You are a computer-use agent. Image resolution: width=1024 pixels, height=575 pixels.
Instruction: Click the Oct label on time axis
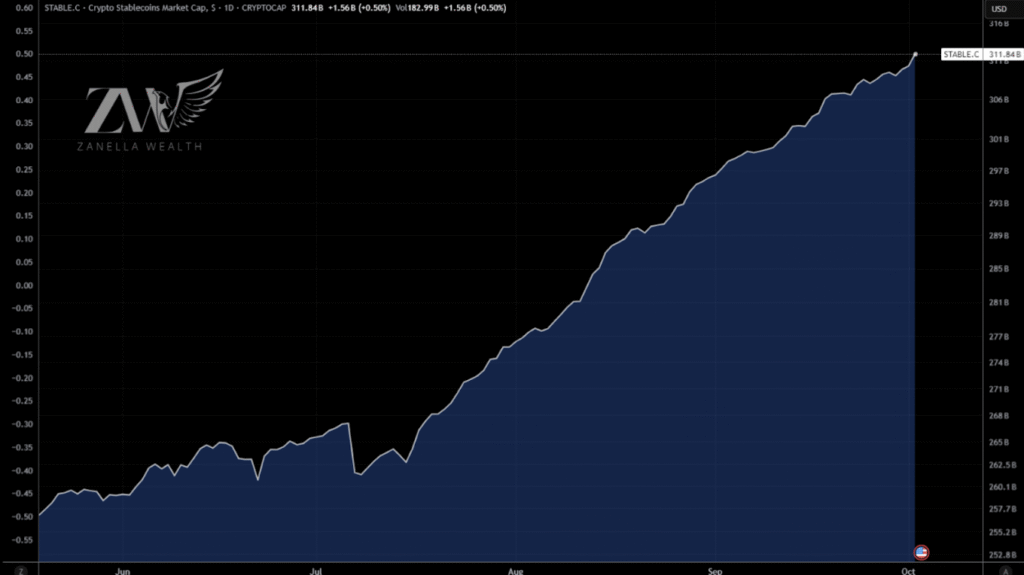tap(905, 571)
